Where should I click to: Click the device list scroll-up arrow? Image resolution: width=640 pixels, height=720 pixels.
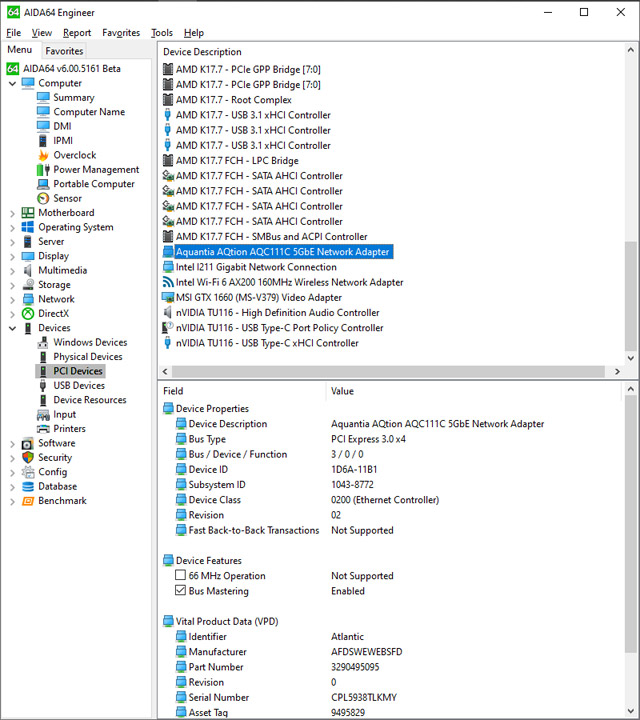[x=630, y=50]
